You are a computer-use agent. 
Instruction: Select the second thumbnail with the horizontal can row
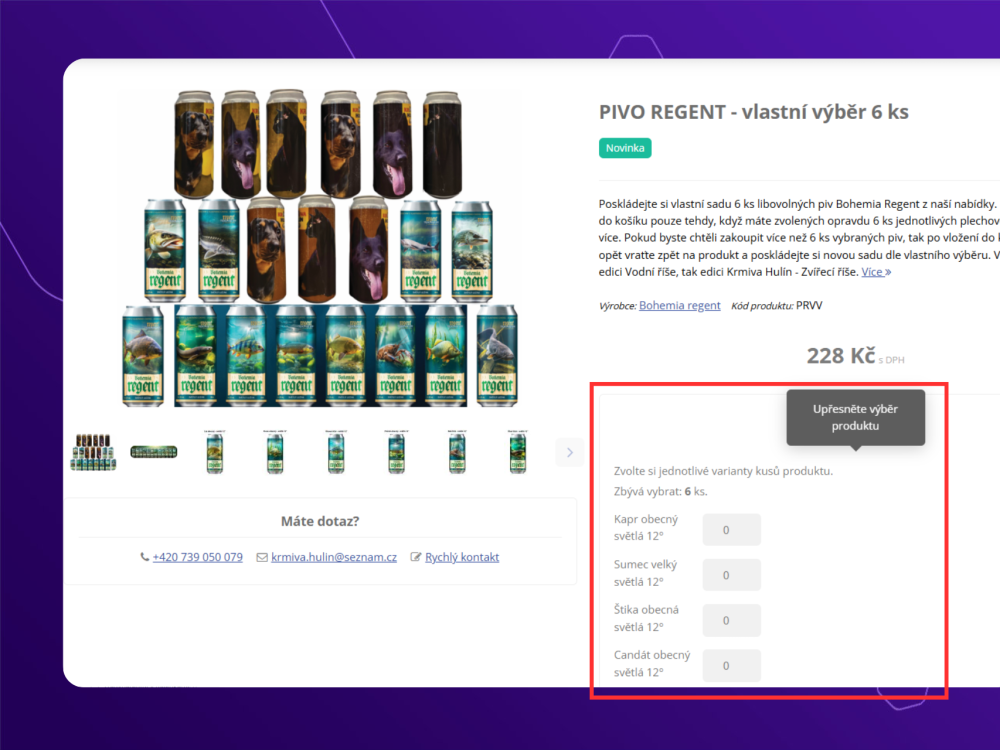click(154, 452)
